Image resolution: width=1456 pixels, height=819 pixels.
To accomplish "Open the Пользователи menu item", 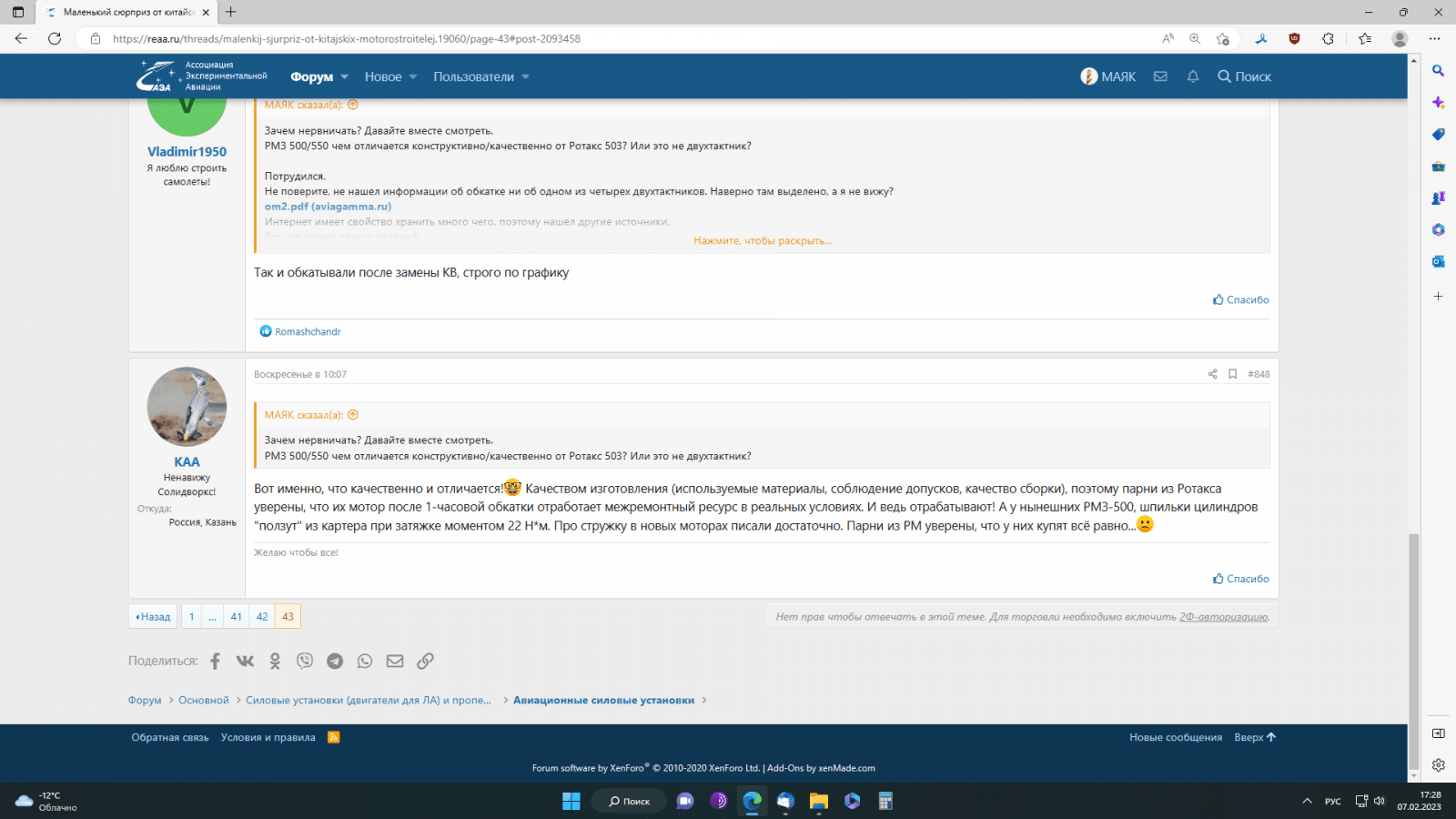I will pos(473,77).
